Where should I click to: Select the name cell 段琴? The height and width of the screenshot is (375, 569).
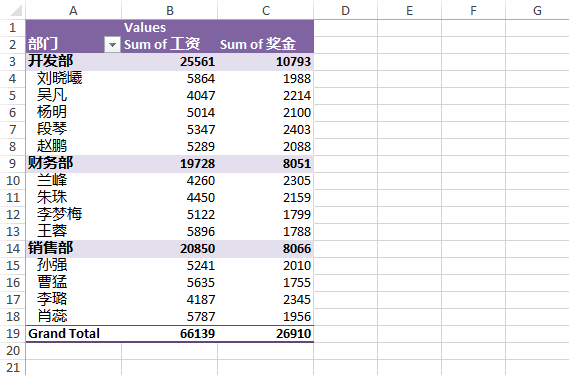pyautogui.click(x=52, y=129)
